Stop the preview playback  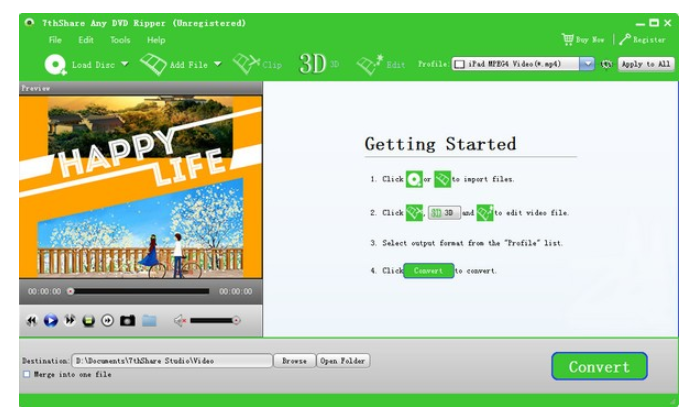(89, 320)
